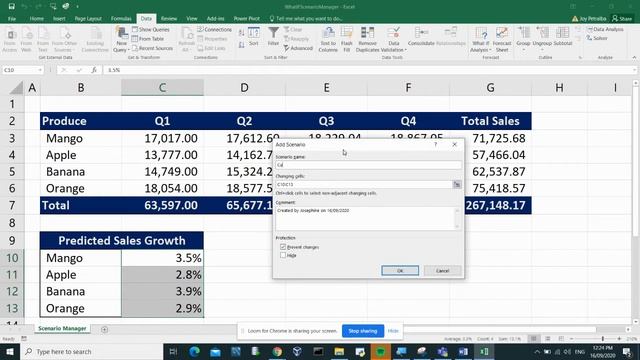
Task: Click the Flash Fill icon
Action: pos(347,39)
